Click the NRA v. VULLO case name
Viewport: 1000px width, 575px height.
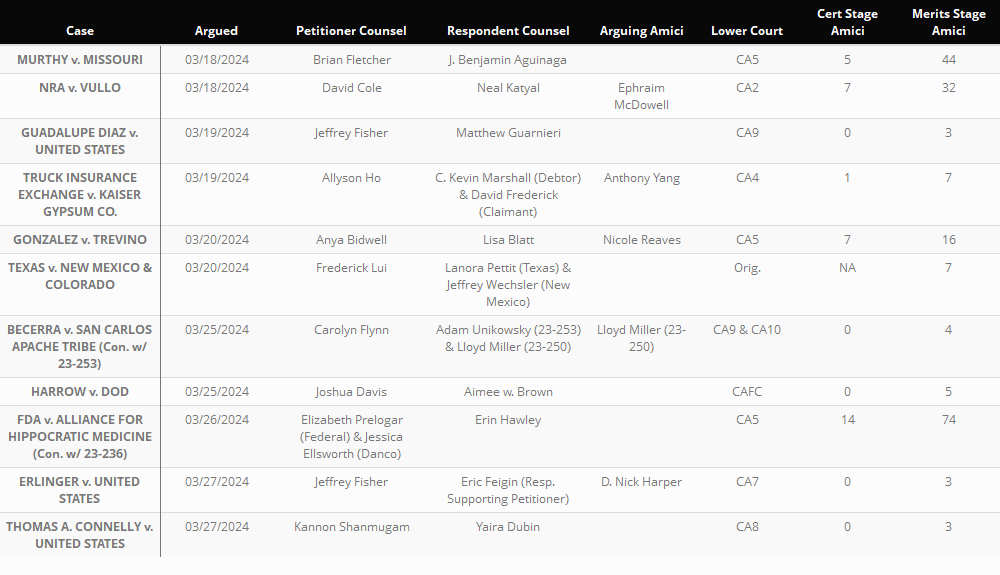pyautogui.click(x=80, y=88)
